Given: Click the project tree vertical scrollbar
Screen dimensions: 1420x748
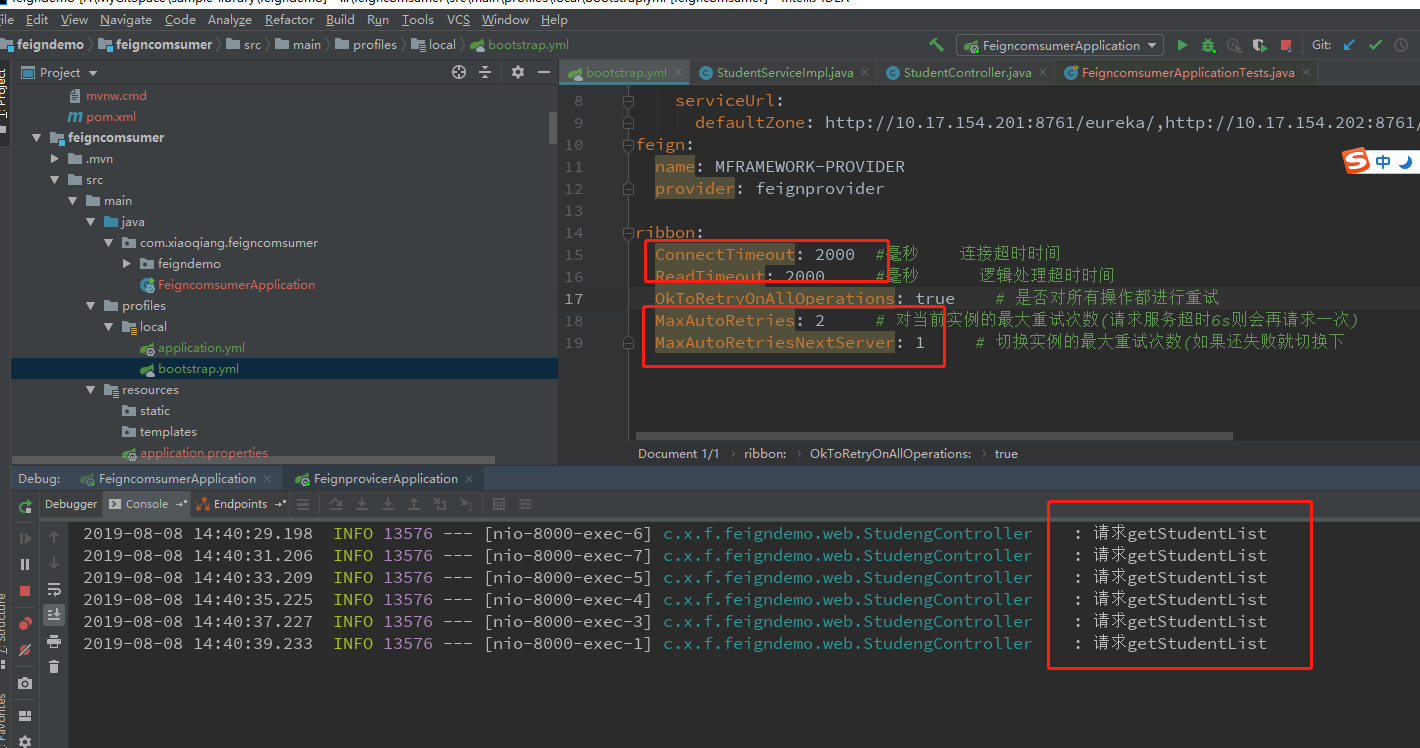Looking at the screenshot, I should point(553,128).
